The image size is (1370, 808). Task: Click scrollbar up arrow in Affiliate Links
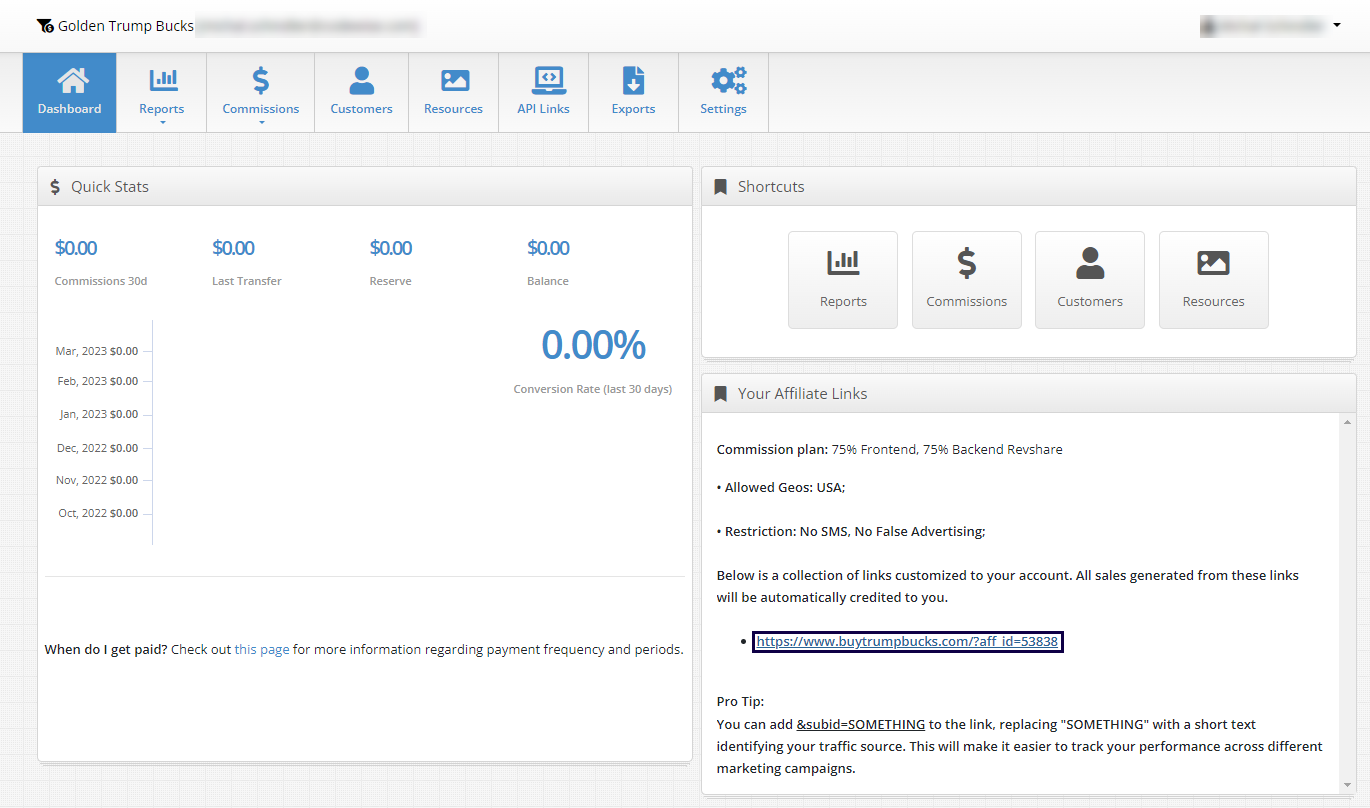[x=1347, y=423]
